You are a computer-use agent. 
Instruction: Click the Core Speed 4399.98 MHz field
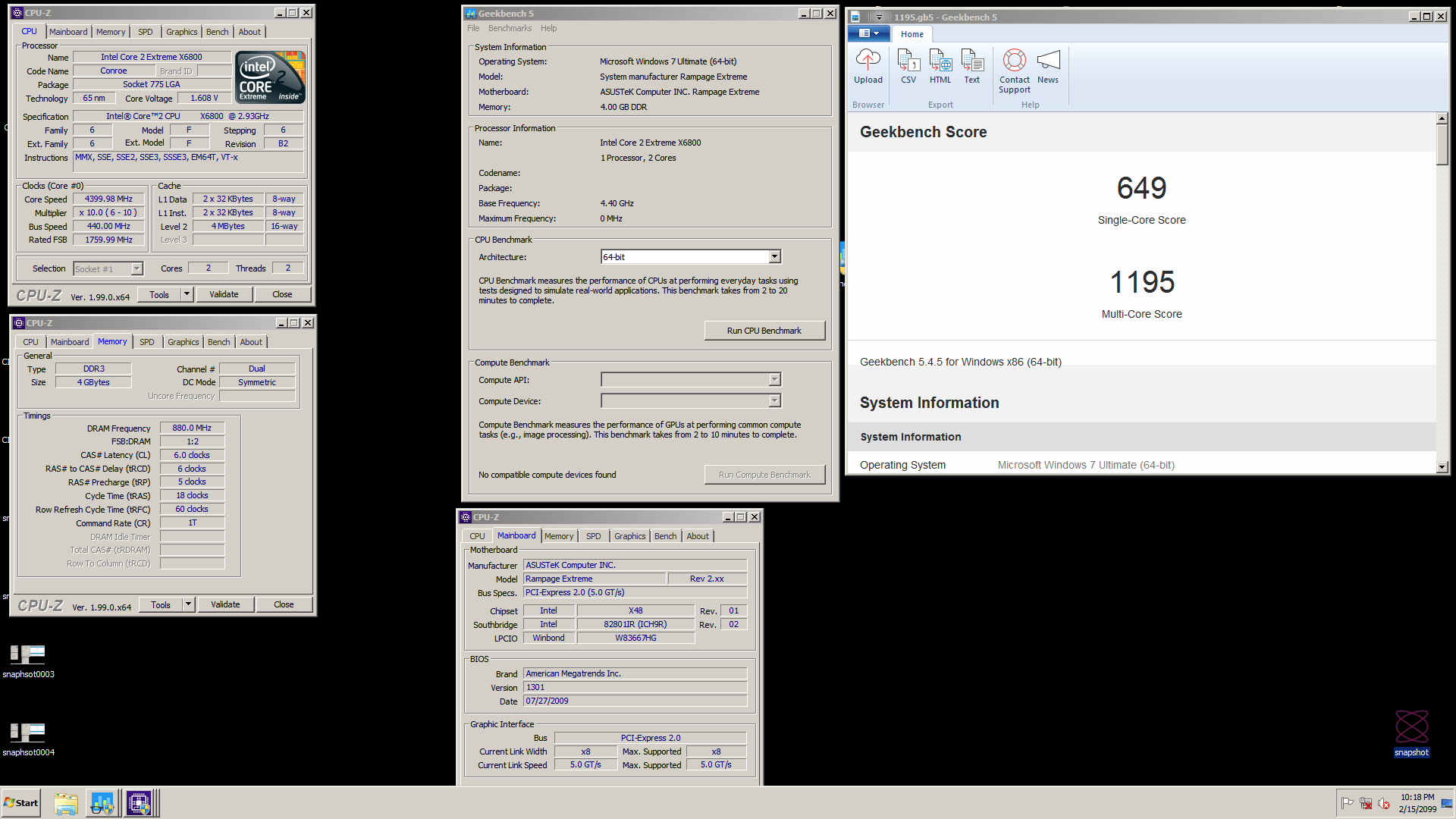point(108,199)
